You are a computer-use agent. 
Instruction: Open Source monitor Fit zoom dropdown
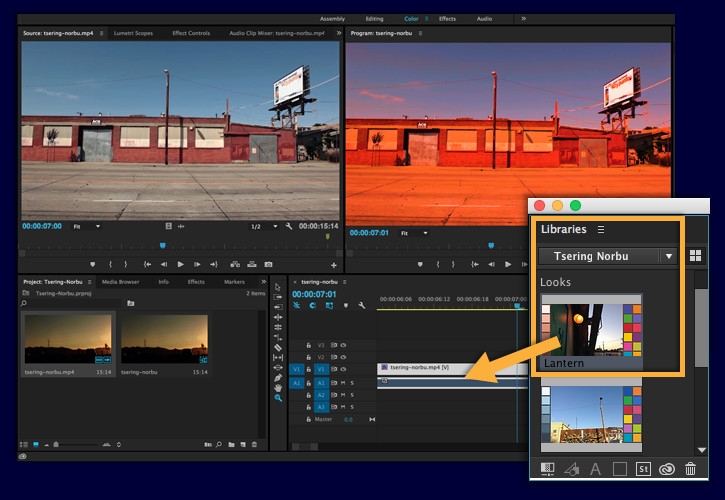(89, 227)
